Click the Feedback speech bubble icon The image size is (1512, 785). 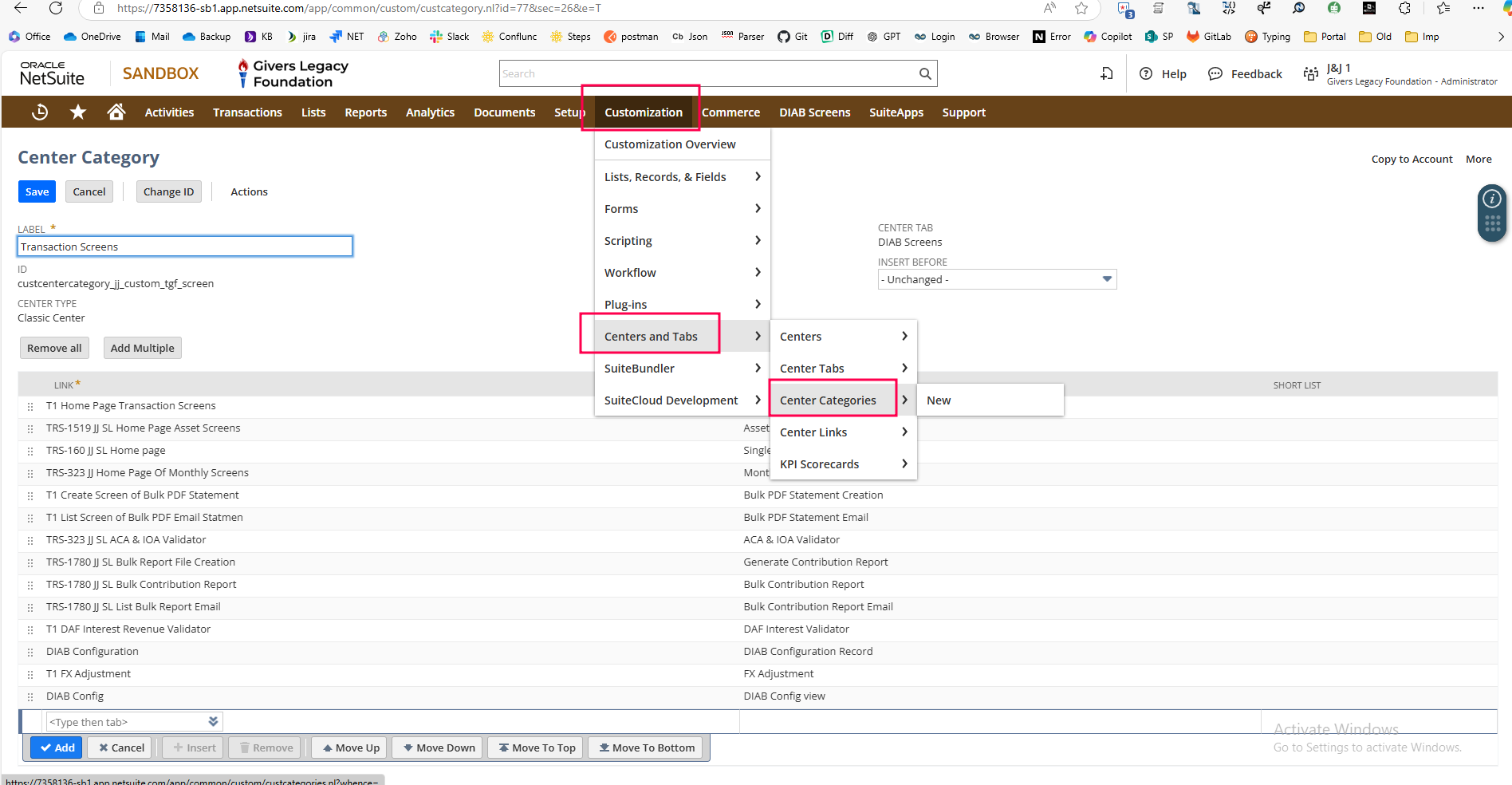(x=1215, y=73)
